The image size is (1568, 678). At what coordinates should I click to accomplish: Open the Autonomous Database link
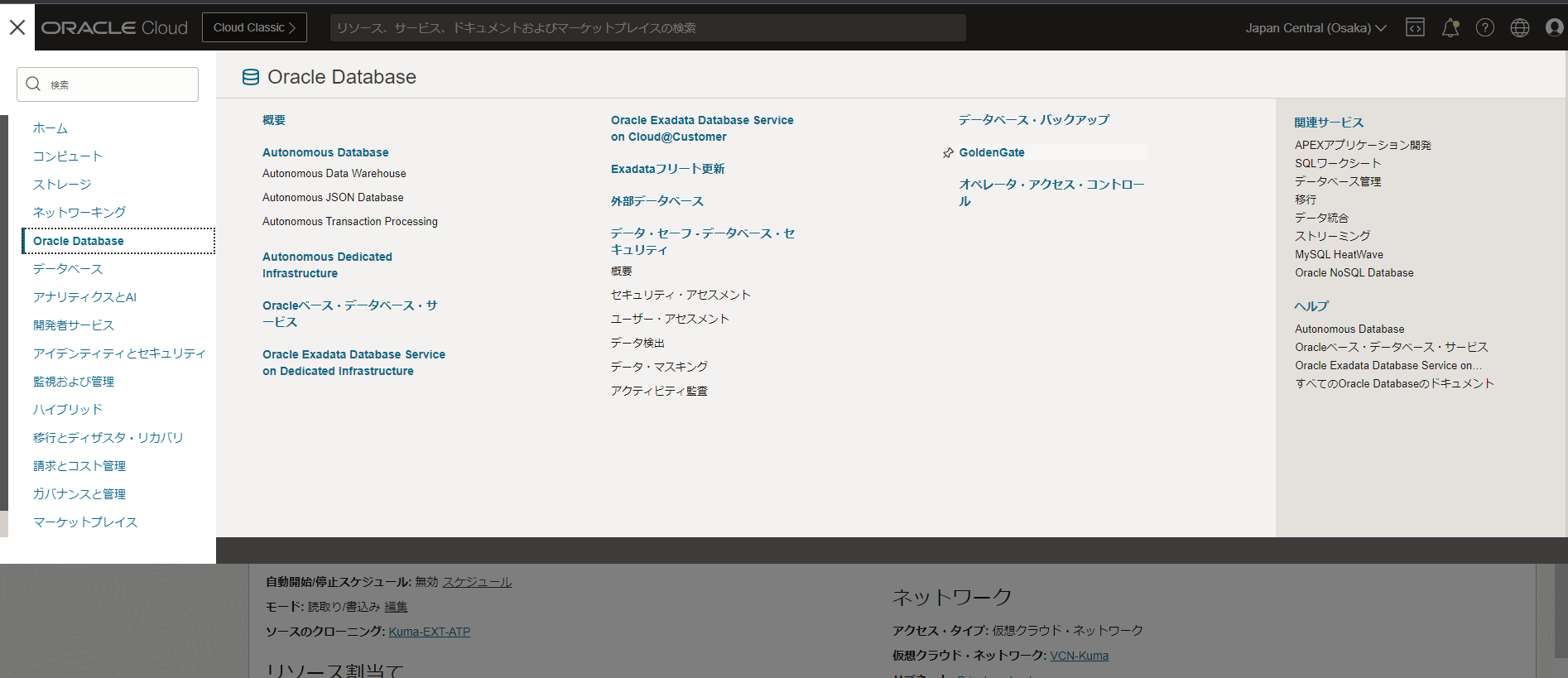(325, 152)
